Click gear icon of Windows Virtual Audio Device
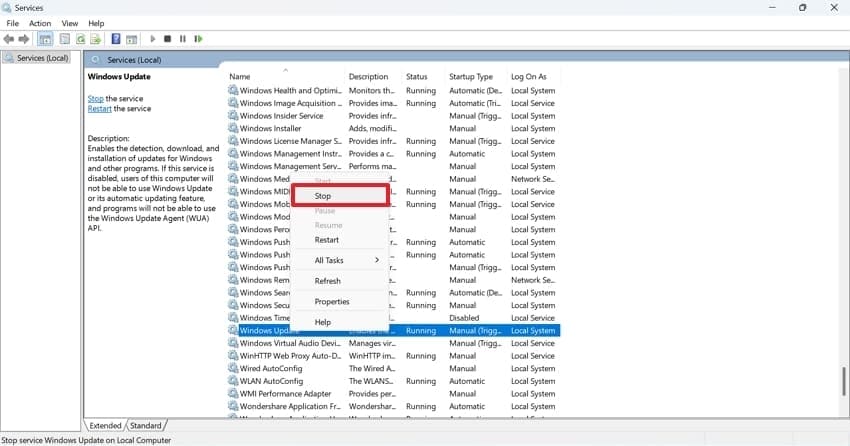Viewport: 850px width, 446px height. click(x=233, y=343)
